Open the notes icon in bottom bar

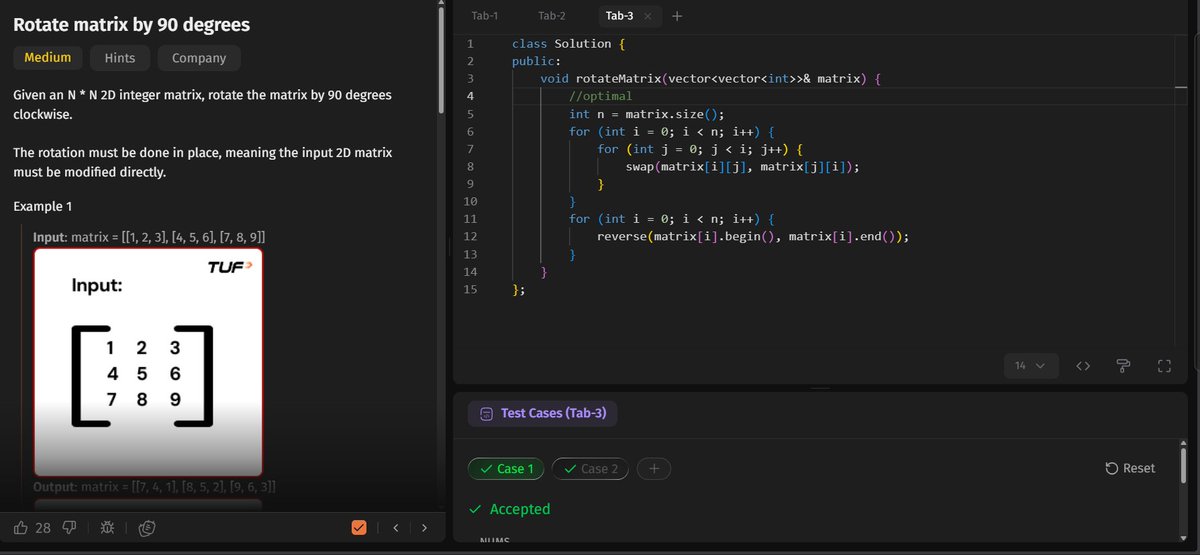[146, 527]
